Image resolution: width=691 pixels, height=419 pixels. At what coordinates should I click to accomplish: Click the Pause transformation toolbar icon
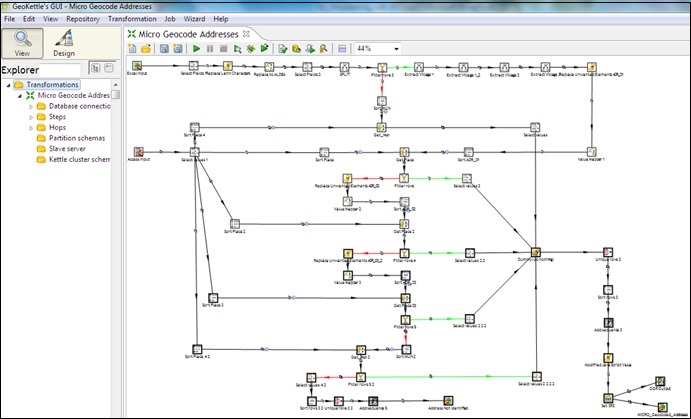click(x=210, y=48)
